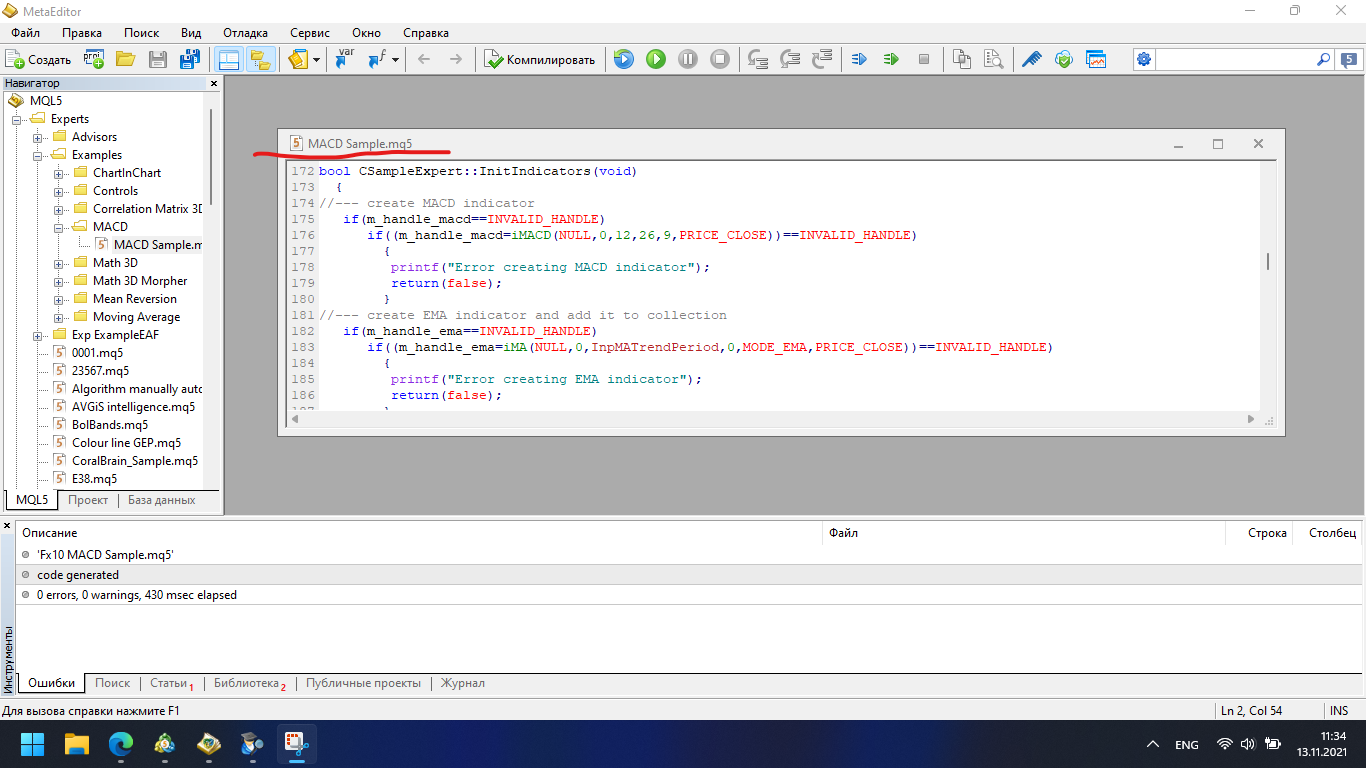Toggle the Toolbox panel button with folder tree

(260, 59)
